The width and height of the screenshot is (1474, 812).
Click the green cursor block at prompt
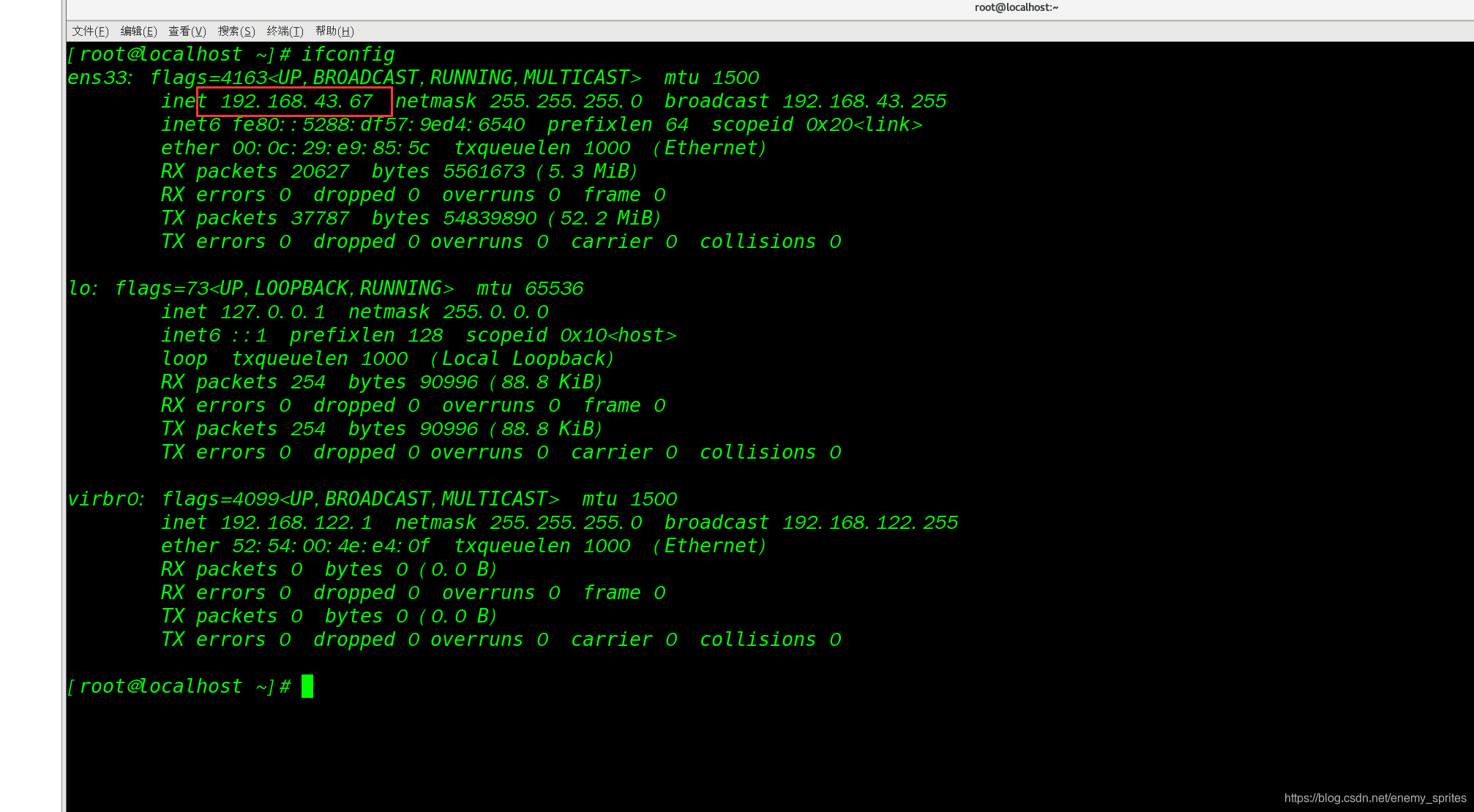(x=307, y=686)
